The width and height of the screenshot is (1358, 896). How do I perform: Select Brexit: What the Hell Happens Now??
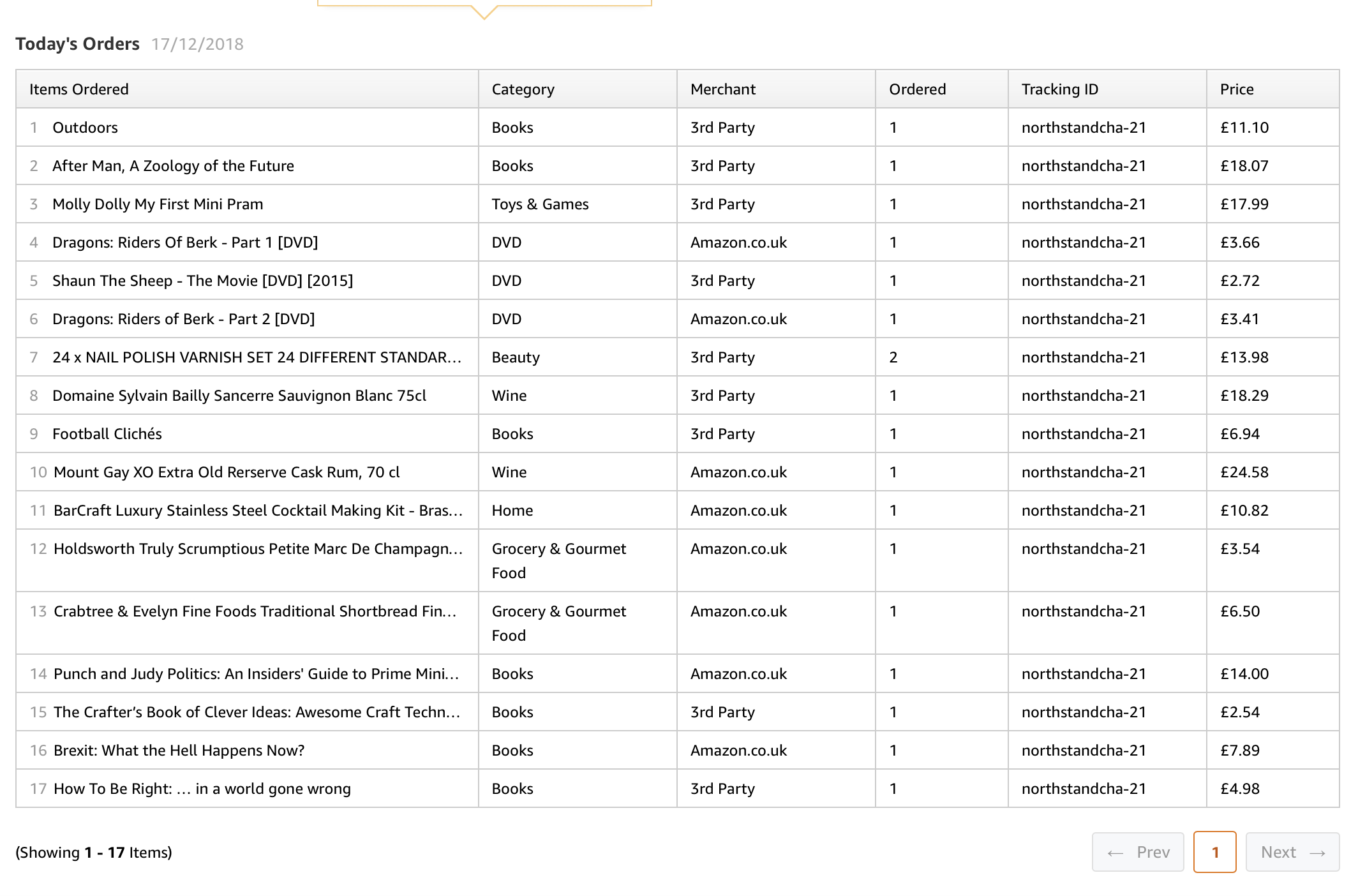179,750
